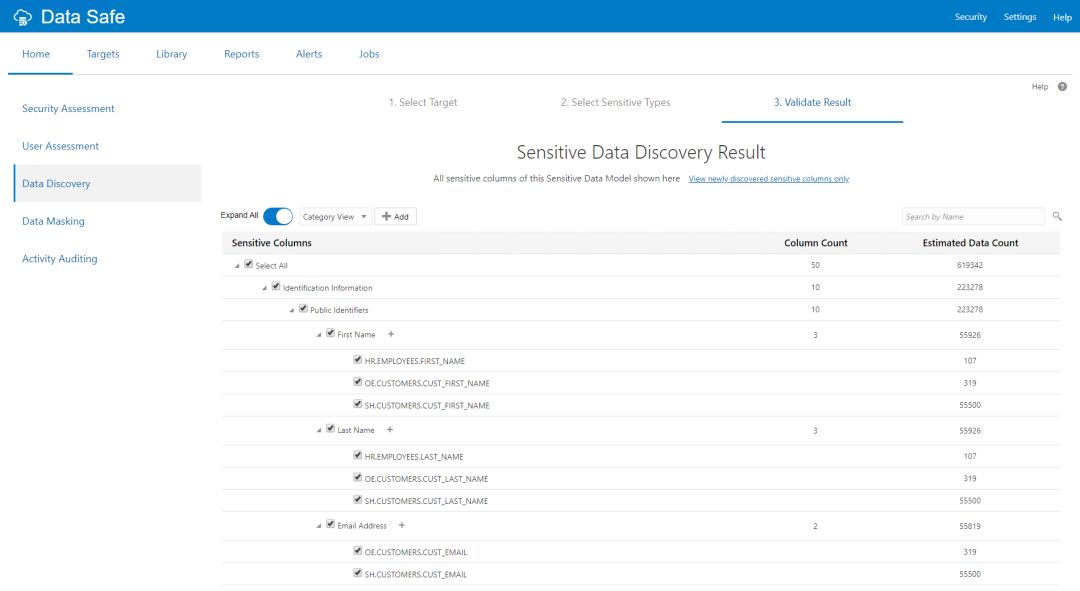This screenshot has width=1080, height=591.
Task: Click the search magnifier icon
Action: 1057,216
